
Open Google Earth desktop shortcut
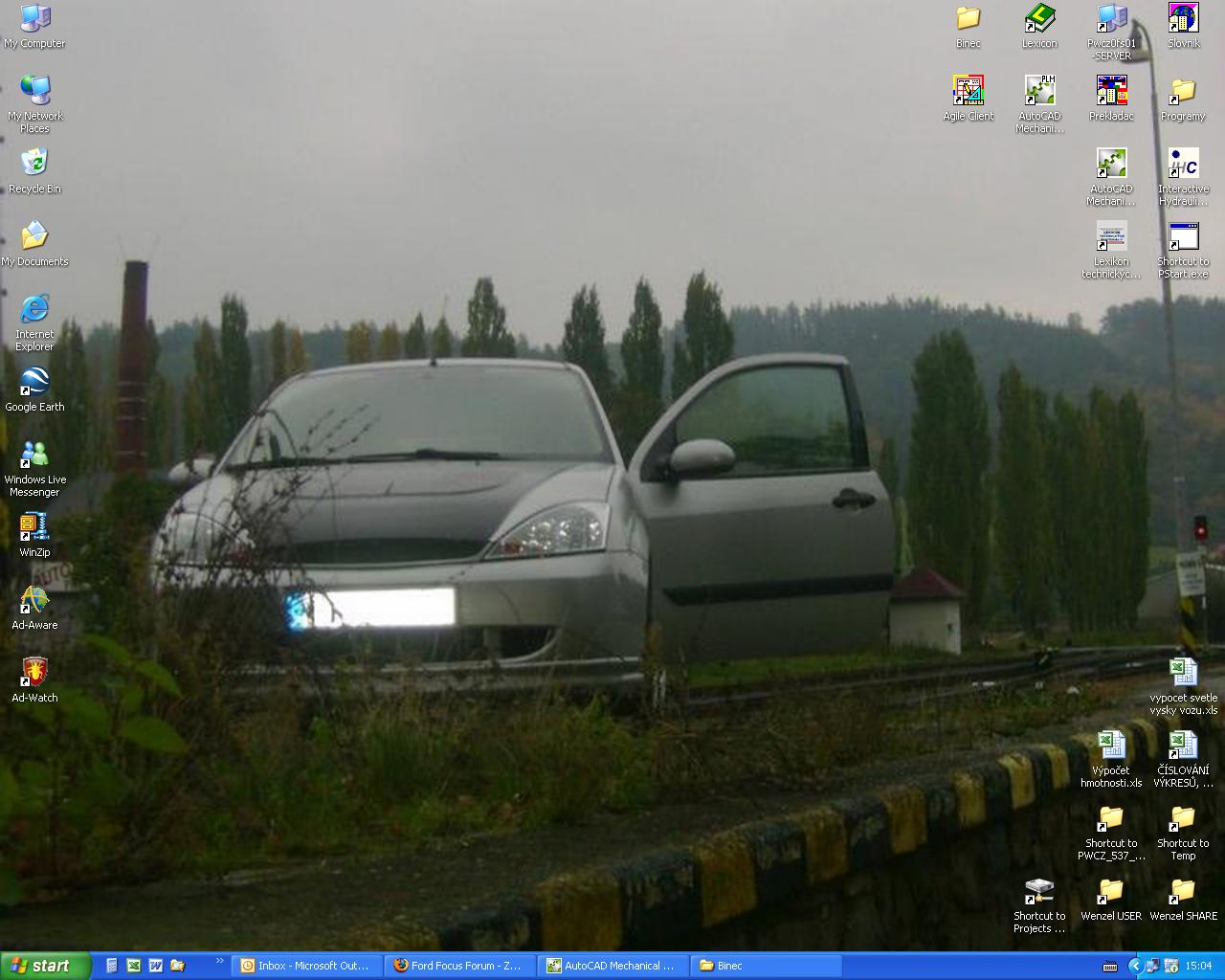tap(34, 383)
